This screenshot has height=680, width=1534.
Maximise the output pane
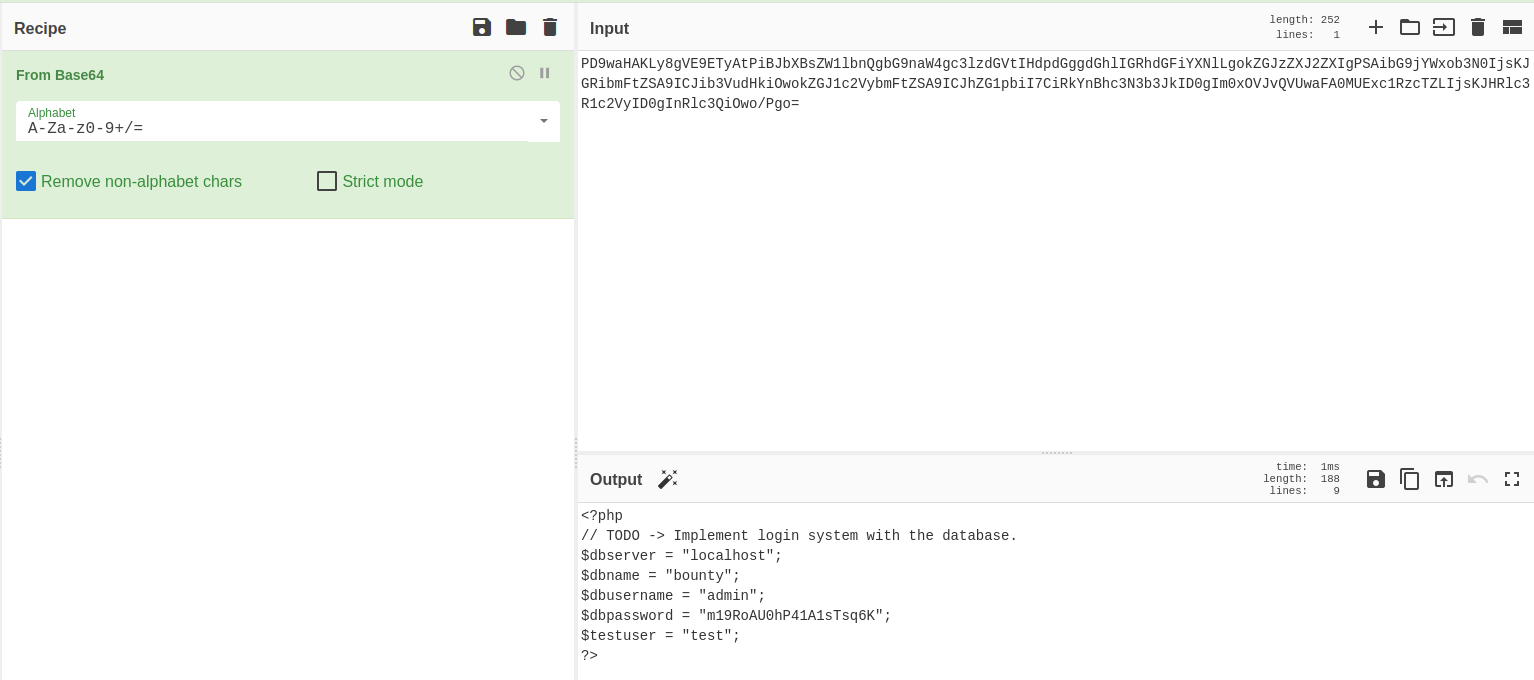pyautogui.click(x=1512, y=479)
